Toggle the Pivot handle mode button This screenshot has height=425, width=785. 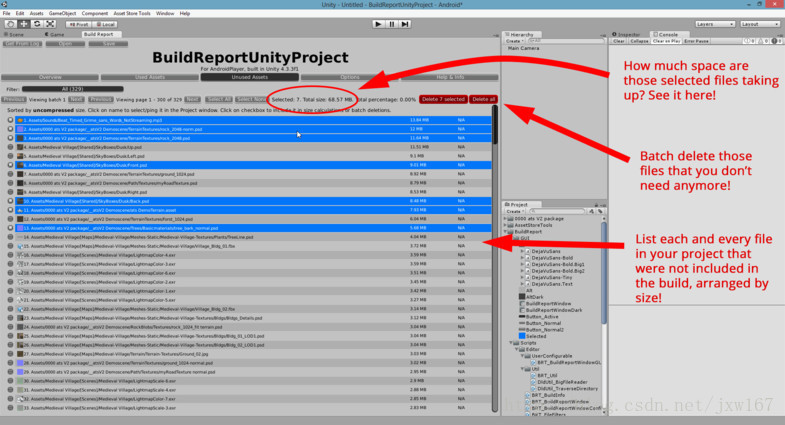[x=79, y=24]
